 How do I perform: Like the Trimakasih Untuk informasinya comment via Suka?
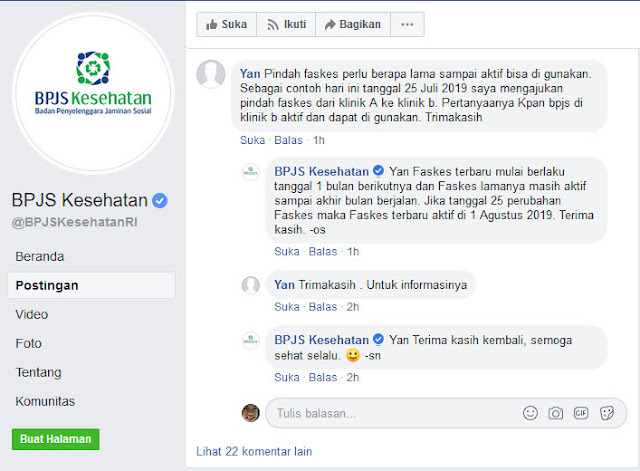pyautogui.click(x=287, y=307)
